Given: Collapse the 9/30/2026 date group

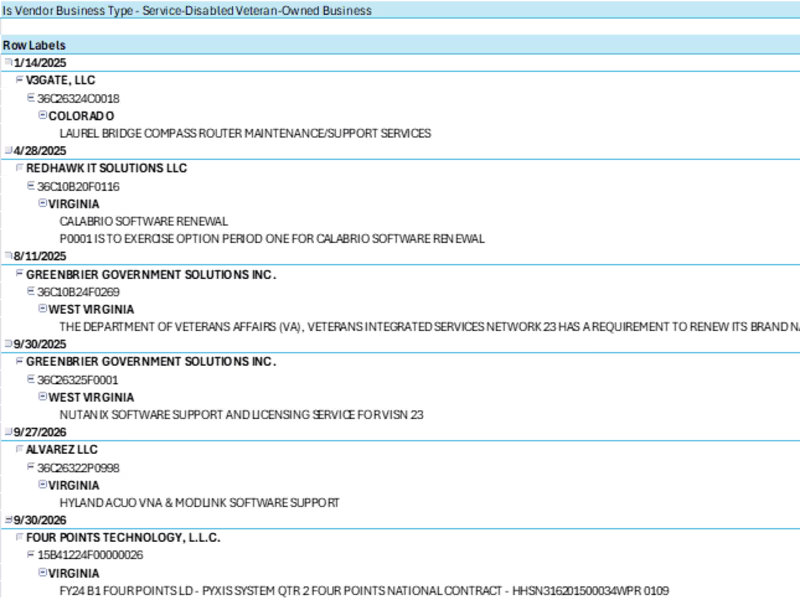Looking at the screenshot, I should tap(8, 519).
